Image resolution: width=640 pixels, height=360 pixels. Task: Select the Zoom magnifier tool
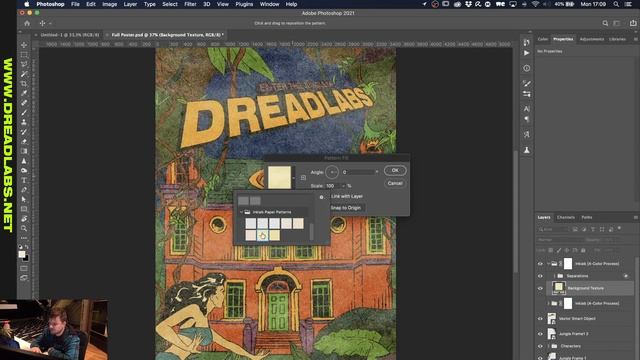pos(24,229)
